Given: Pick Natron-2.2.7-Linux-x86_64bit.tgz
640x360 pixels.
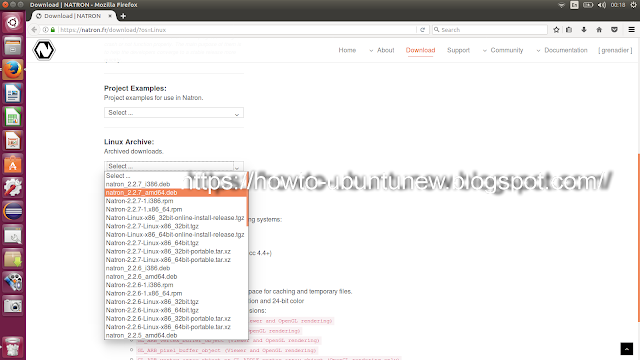Looking at the screenshot, I should (176, 243).
